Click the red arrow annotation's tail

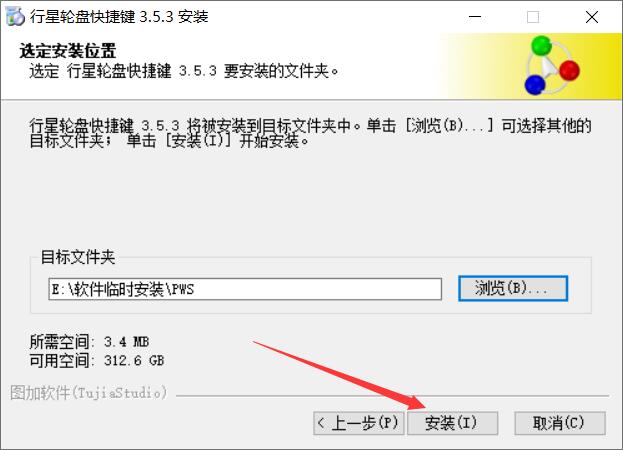[255, 343]
